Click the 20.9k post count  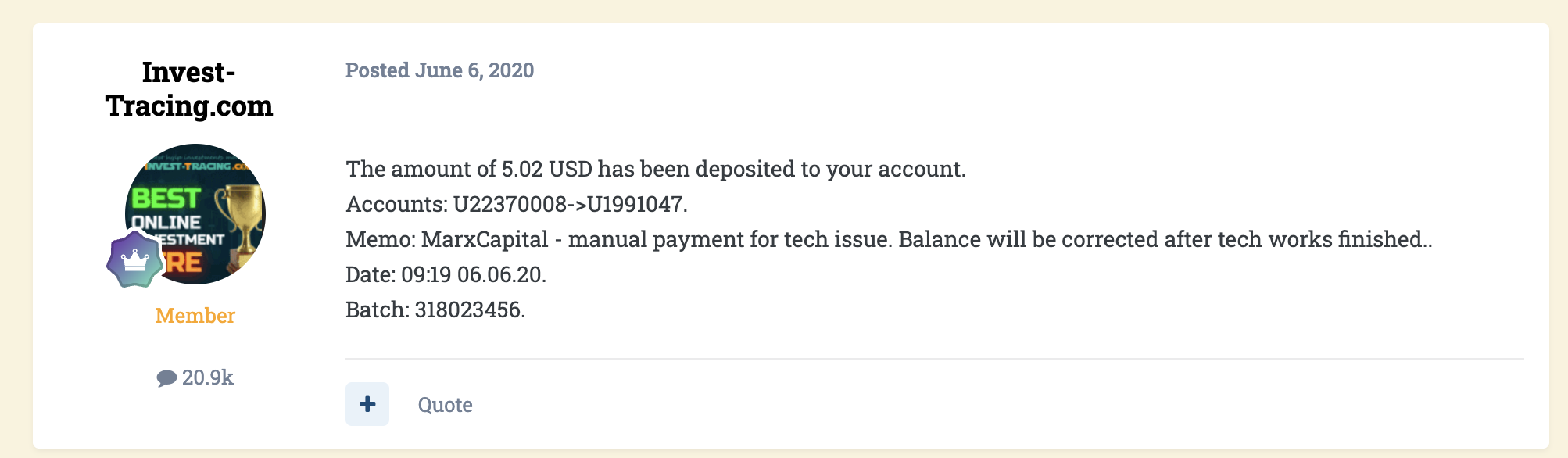[x=207, y=378]
